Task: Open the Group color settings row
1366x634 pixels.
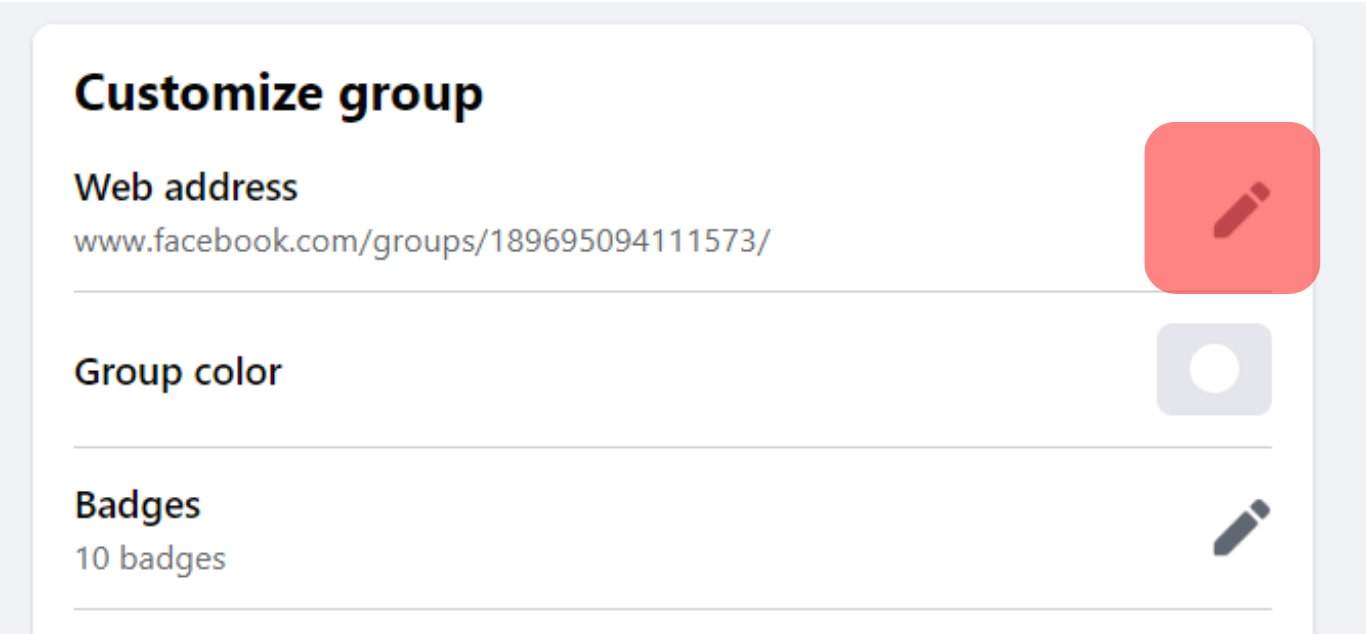Action: tap(673, 370)
